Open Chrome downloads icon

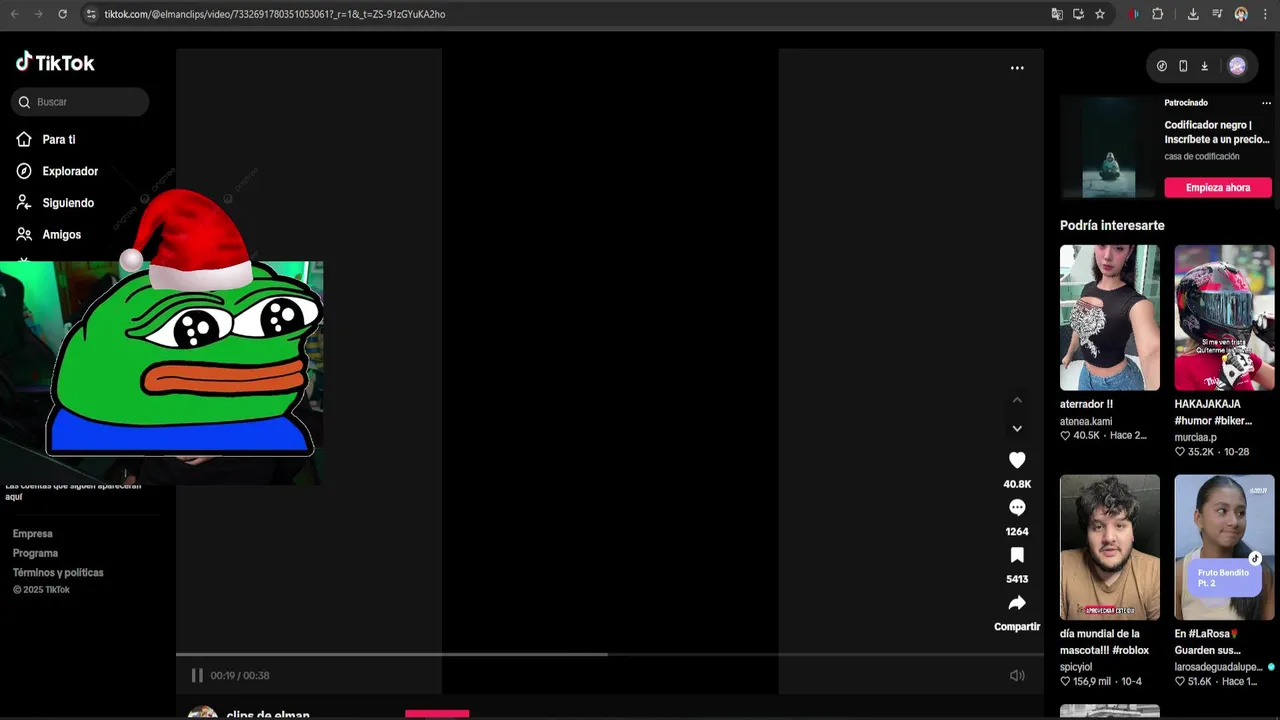click(1193, 14)
